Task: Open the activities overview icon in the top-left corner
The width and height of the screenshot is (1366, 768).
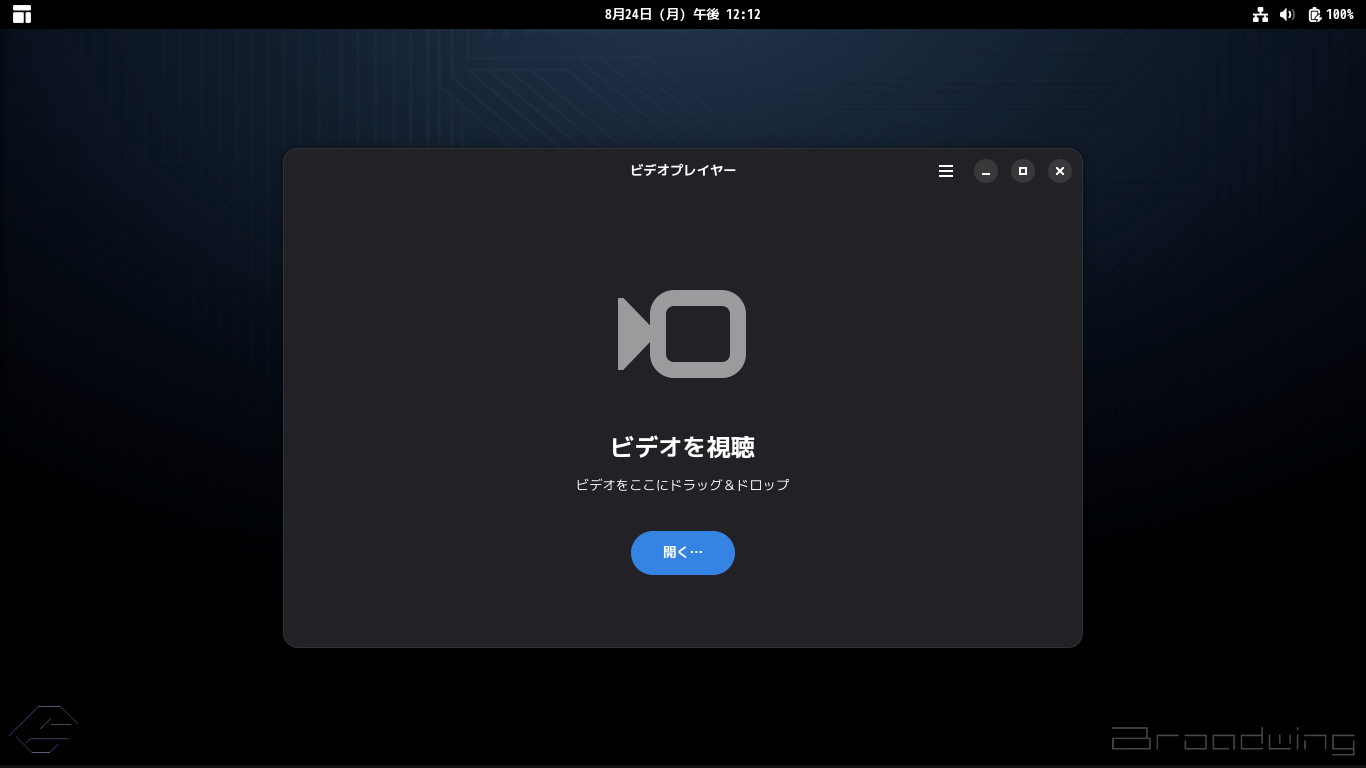Action: click(x=22, y=14)
